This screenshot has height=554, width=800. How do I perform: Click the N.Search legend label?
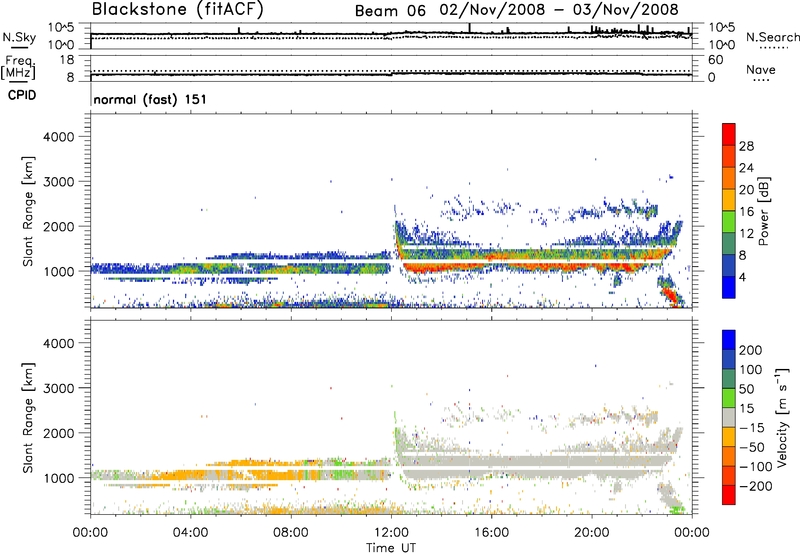click(772, 37)
